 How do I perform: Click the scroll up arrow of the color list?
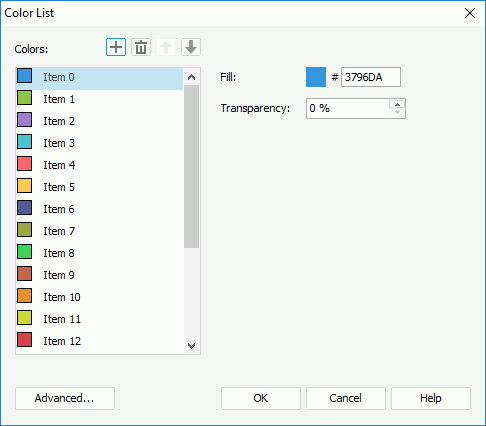click(x=191, y=77)
